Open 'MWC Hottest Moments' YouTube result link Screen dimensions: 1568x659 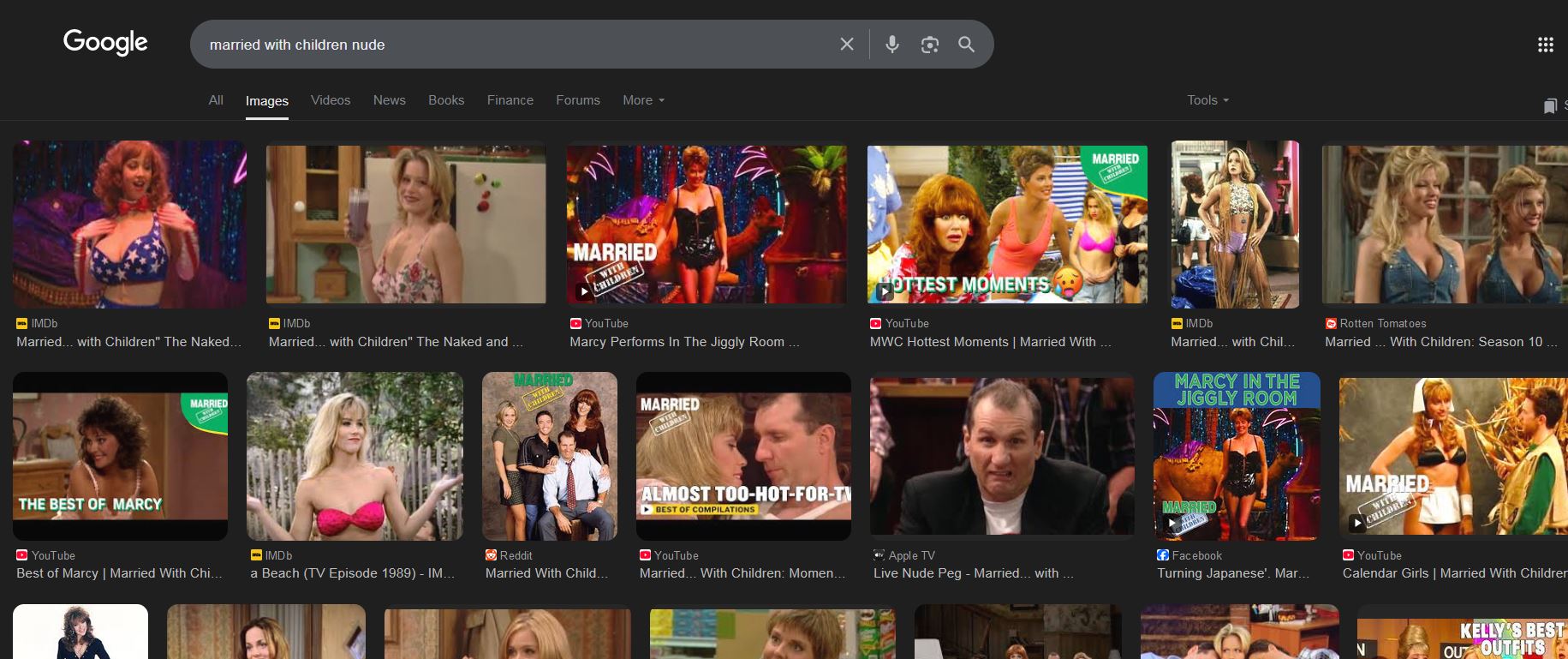click(x=991, y=342)
